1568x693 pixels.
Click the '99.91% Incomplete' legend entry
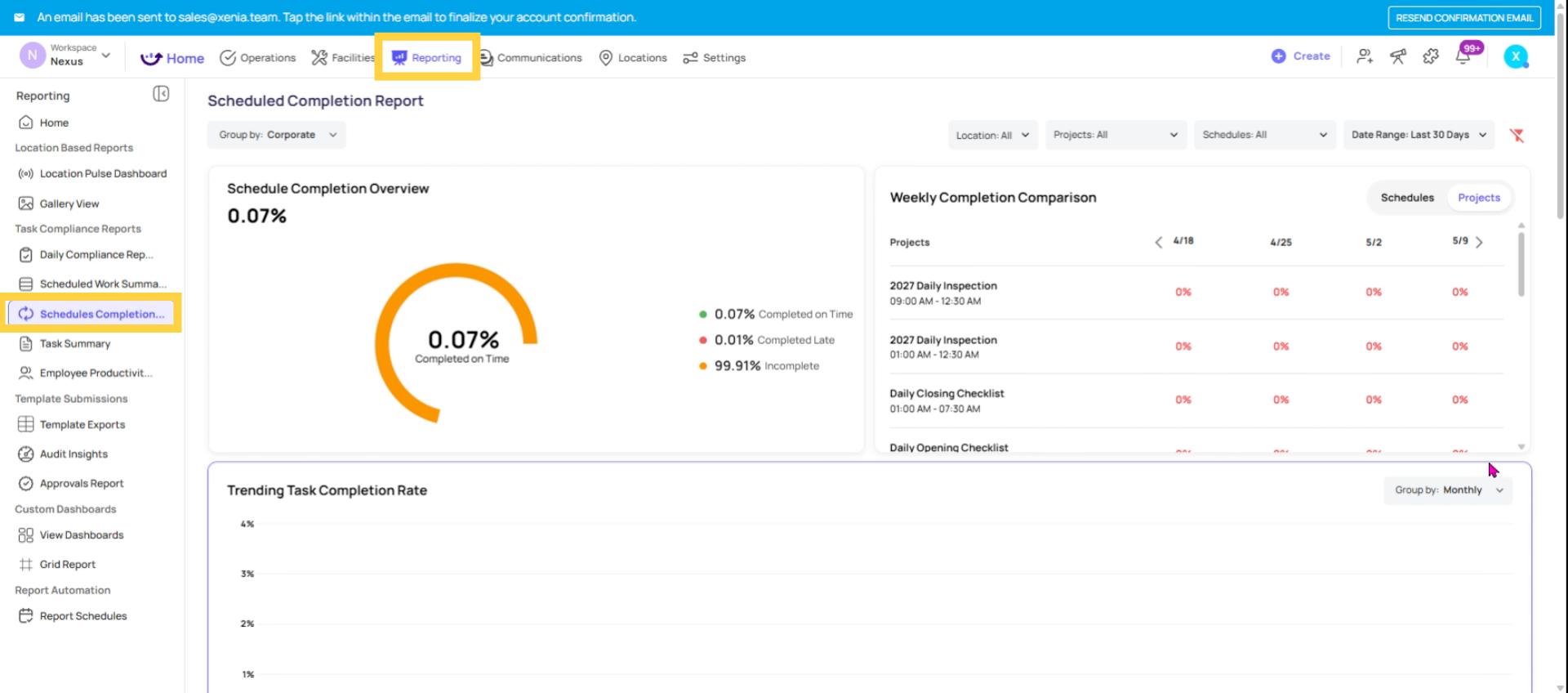(x=759, y=366)
